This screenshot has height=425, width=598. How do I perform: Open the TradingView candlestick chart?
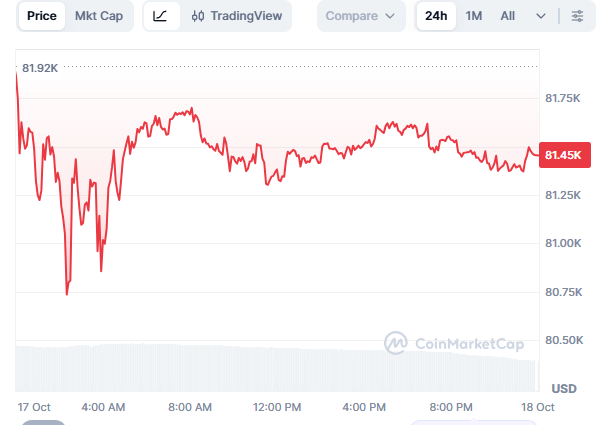(x=236, y=16)
